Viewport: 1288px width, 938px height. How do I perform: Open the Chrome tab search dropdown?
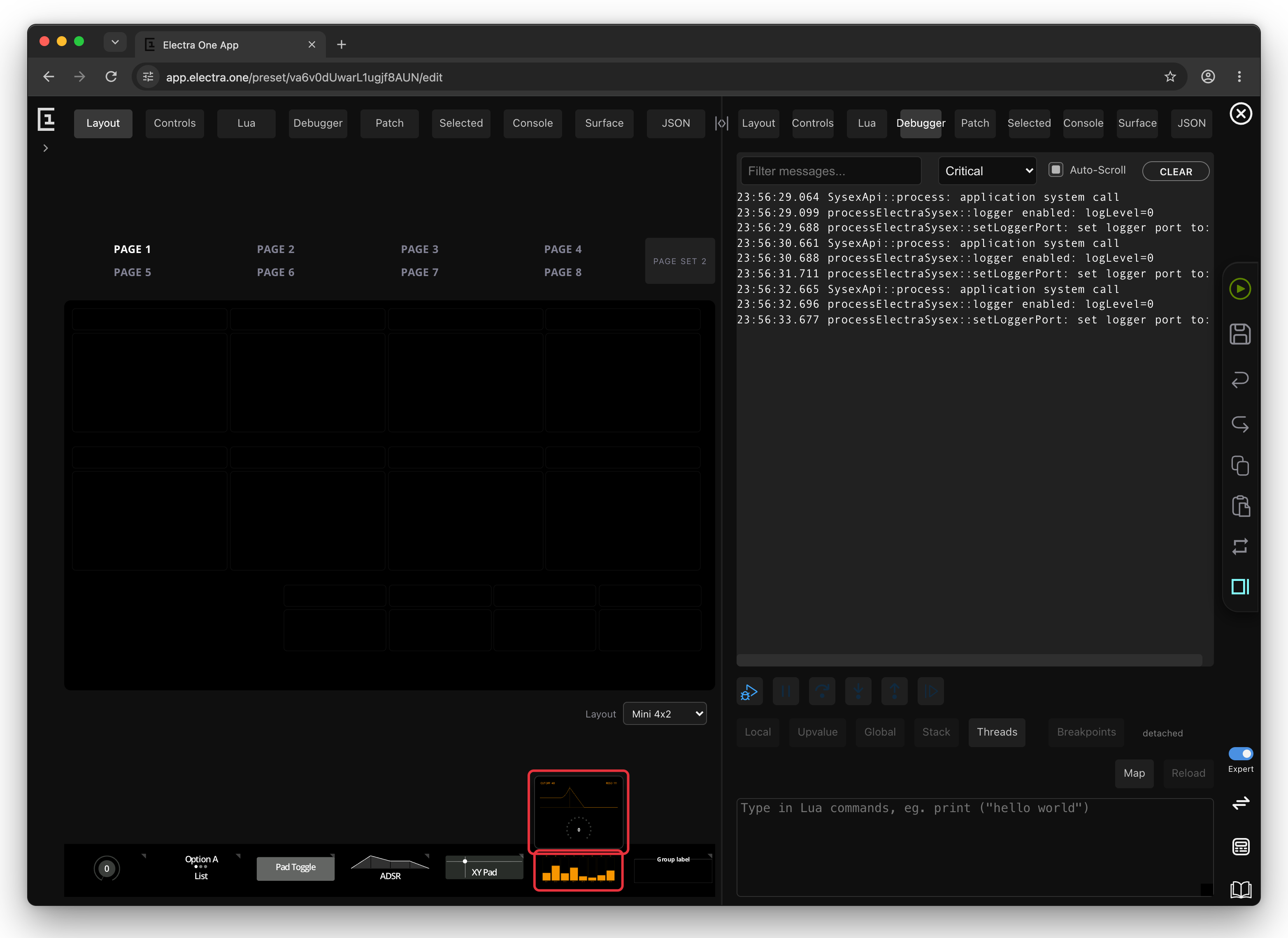[x=115, y=42]
